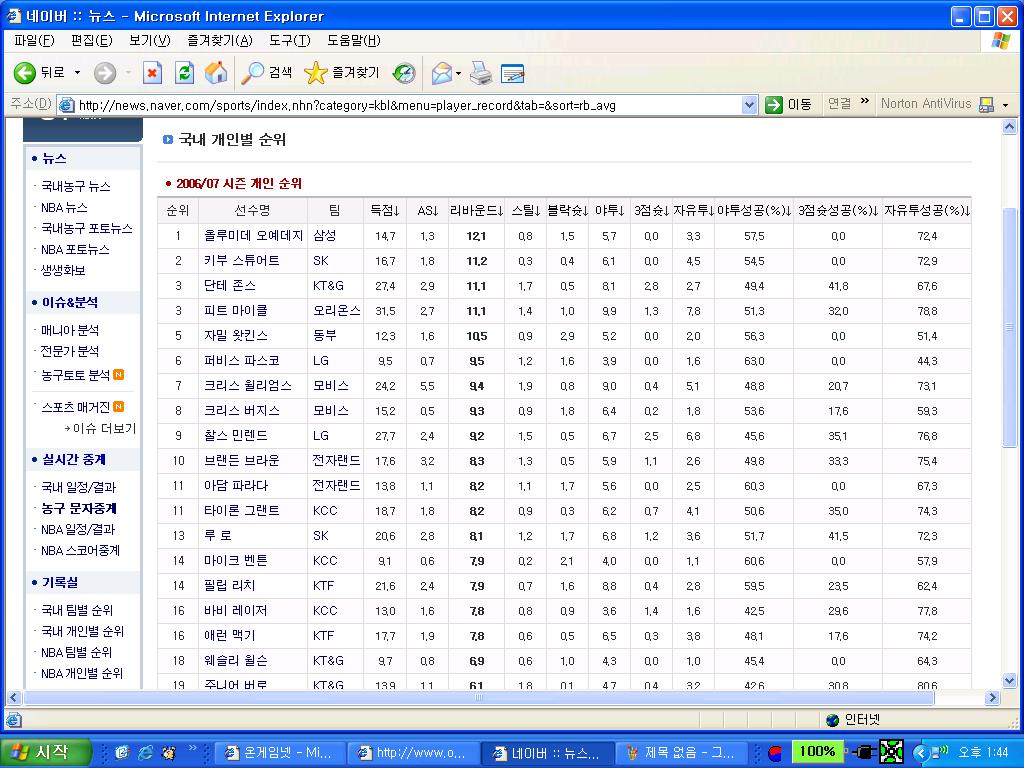Refresh the page with green arrows icon
Viewport: 1024px width, 768px height.
[x=185, y=73]
